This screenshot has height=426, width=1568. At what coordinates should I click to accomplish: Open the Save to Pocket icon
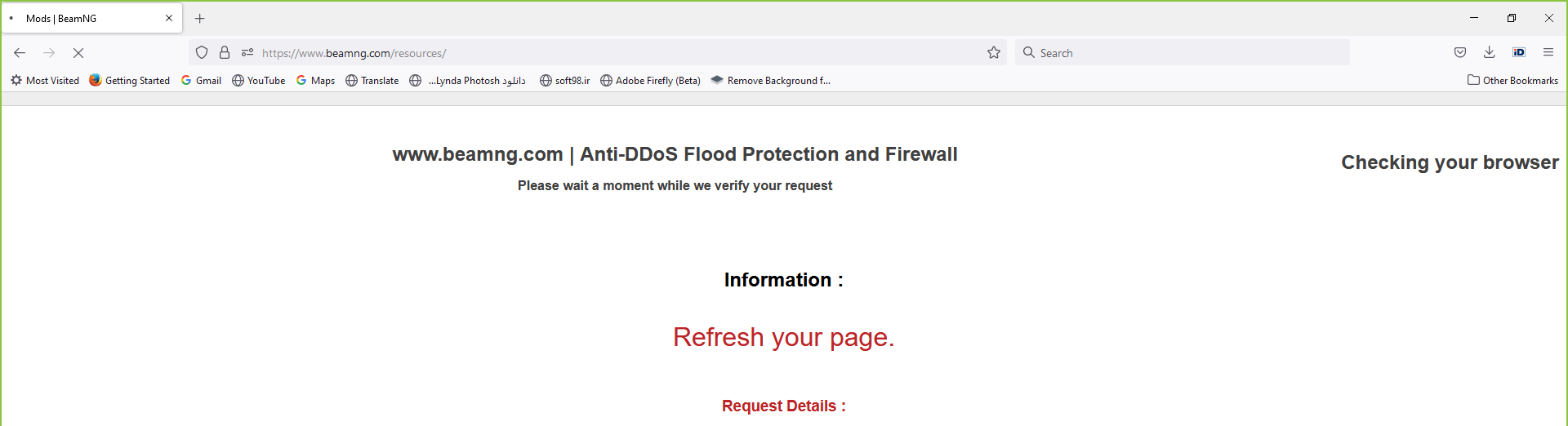click(x=1460, y=53)
